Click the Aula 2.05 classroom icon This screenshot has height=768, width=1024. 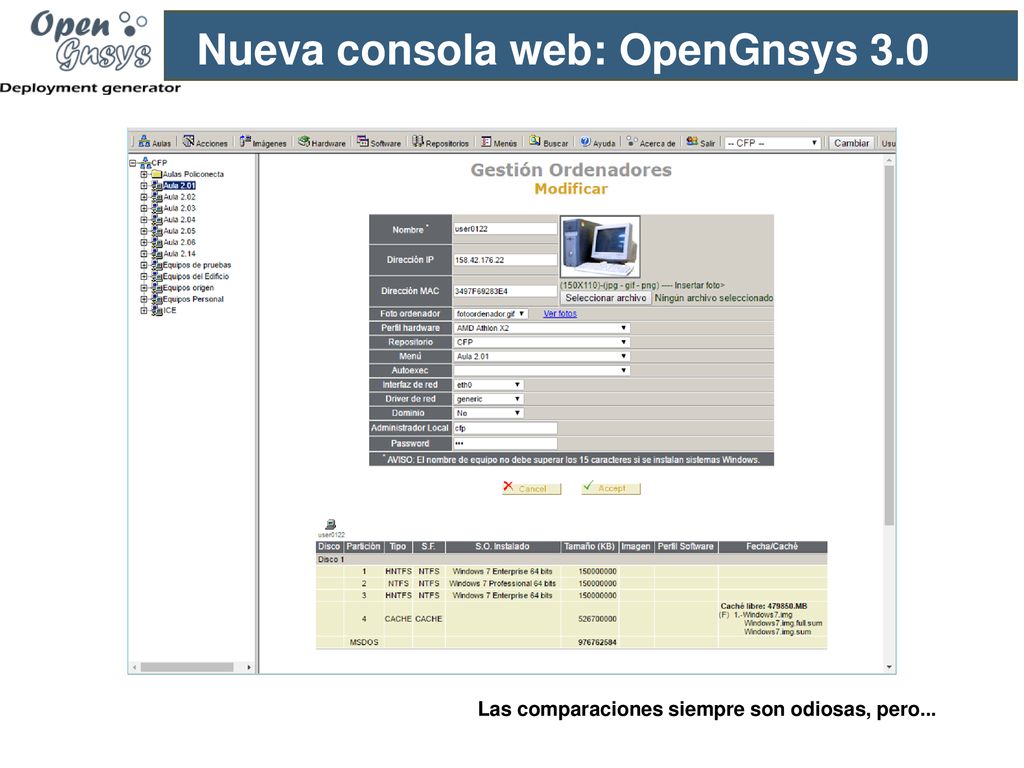(157, 231)
